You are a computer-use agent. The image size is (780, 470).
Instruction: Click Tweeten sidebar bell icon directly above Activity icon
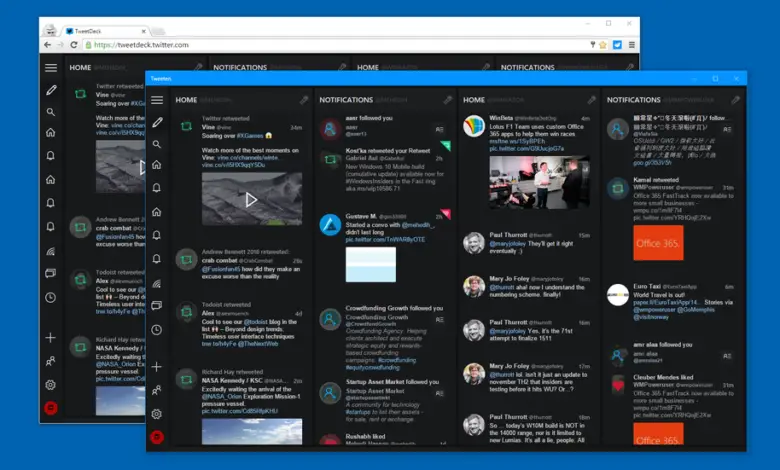157,259
